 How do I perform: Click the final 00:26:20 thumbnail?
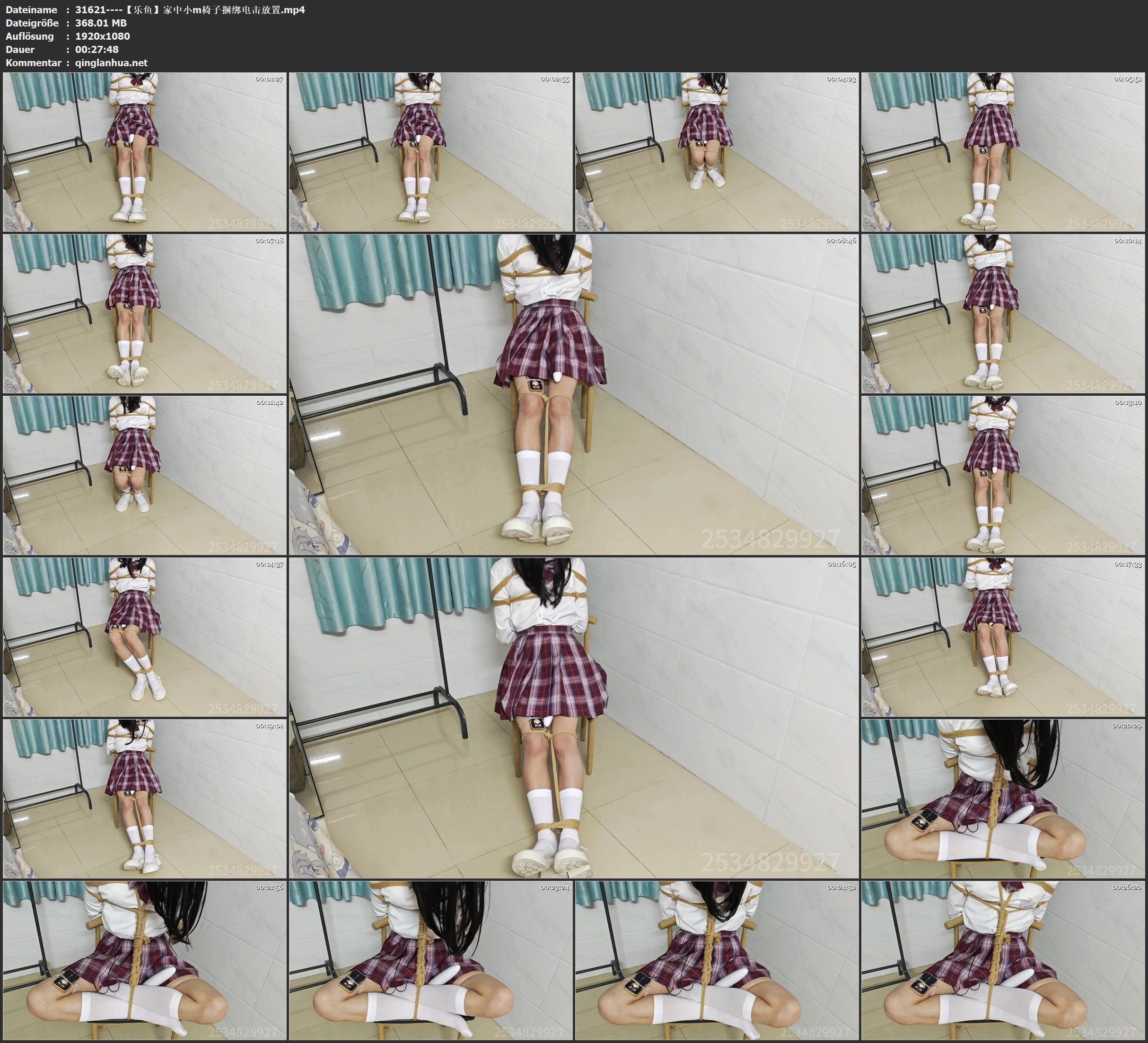[1003, 960]
